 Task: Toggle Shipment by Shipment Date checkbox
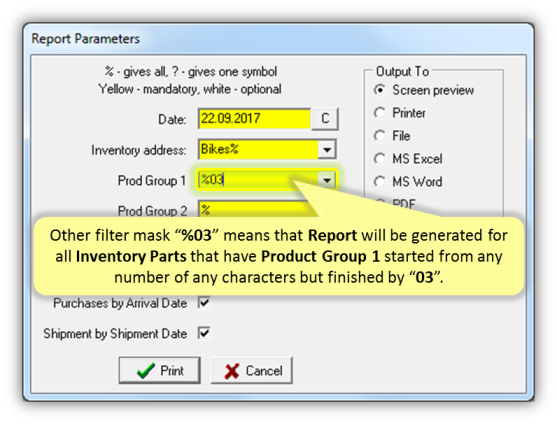point(204,333)
